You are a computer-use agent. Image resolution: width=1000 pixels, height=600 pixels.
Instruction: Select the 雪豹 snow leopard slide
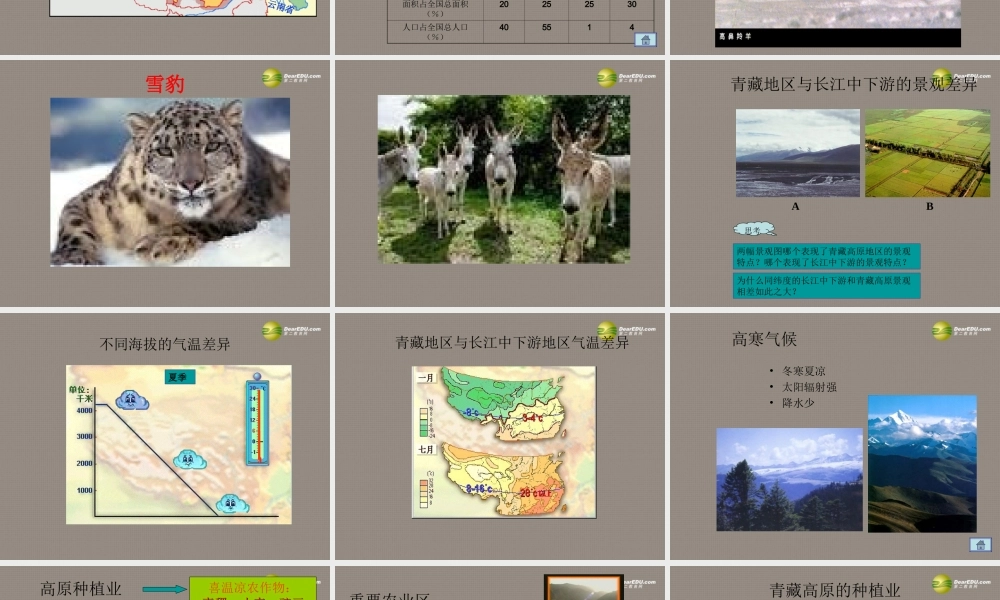point(165,183)
